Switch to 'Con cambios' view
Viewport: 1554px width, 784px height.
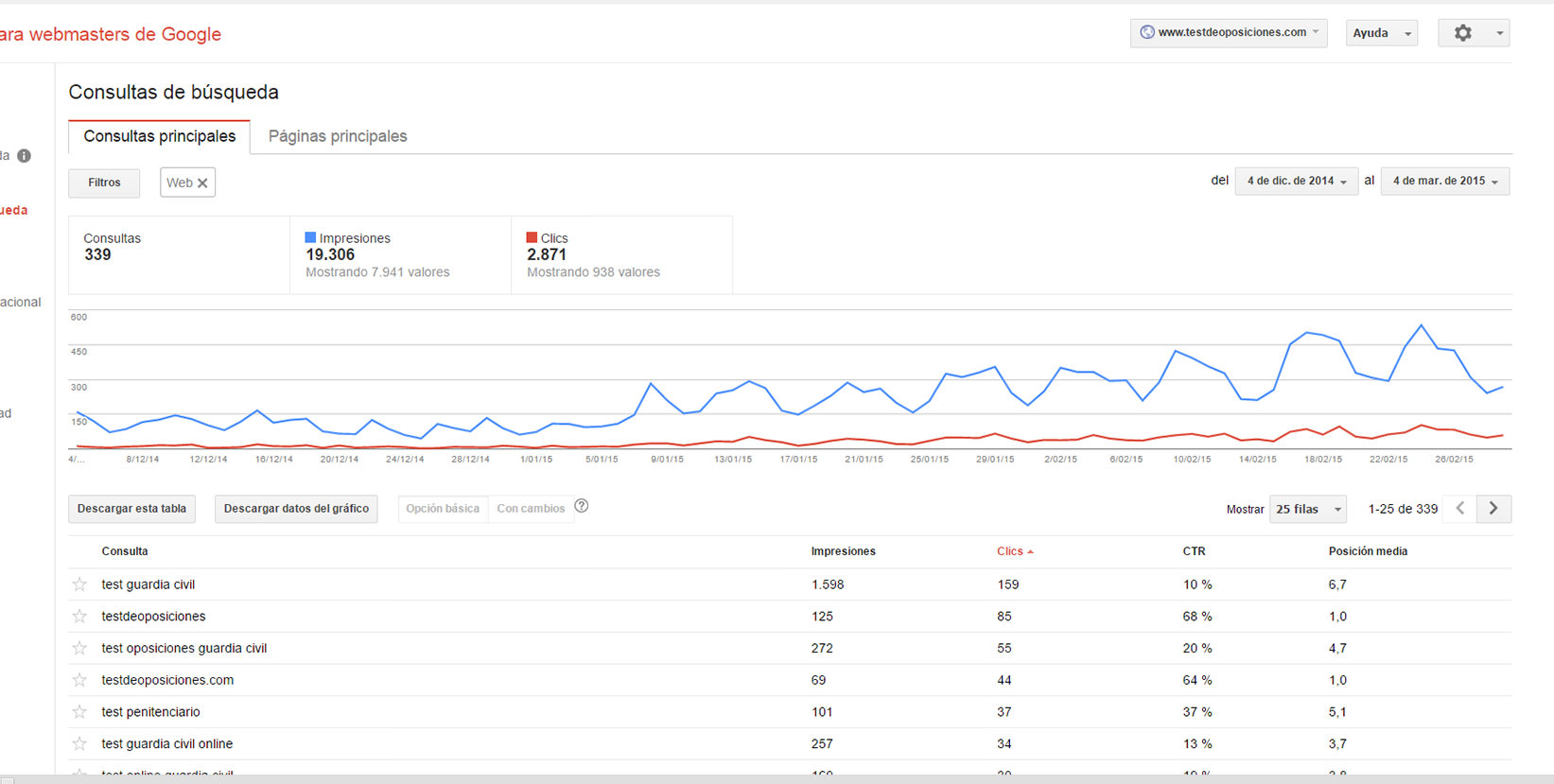tap(531, 509)
